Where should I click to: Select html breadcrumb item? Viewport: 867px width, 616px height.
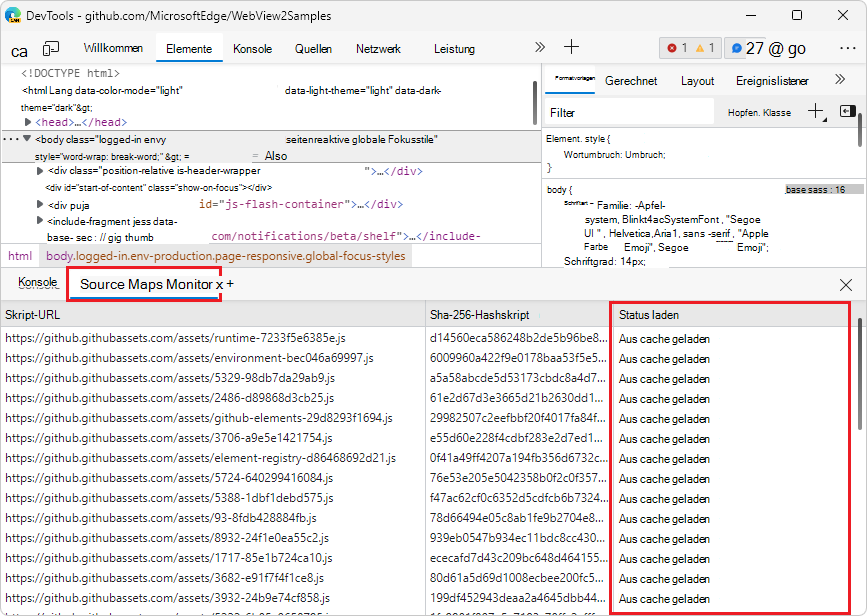(x=20, y=256)
